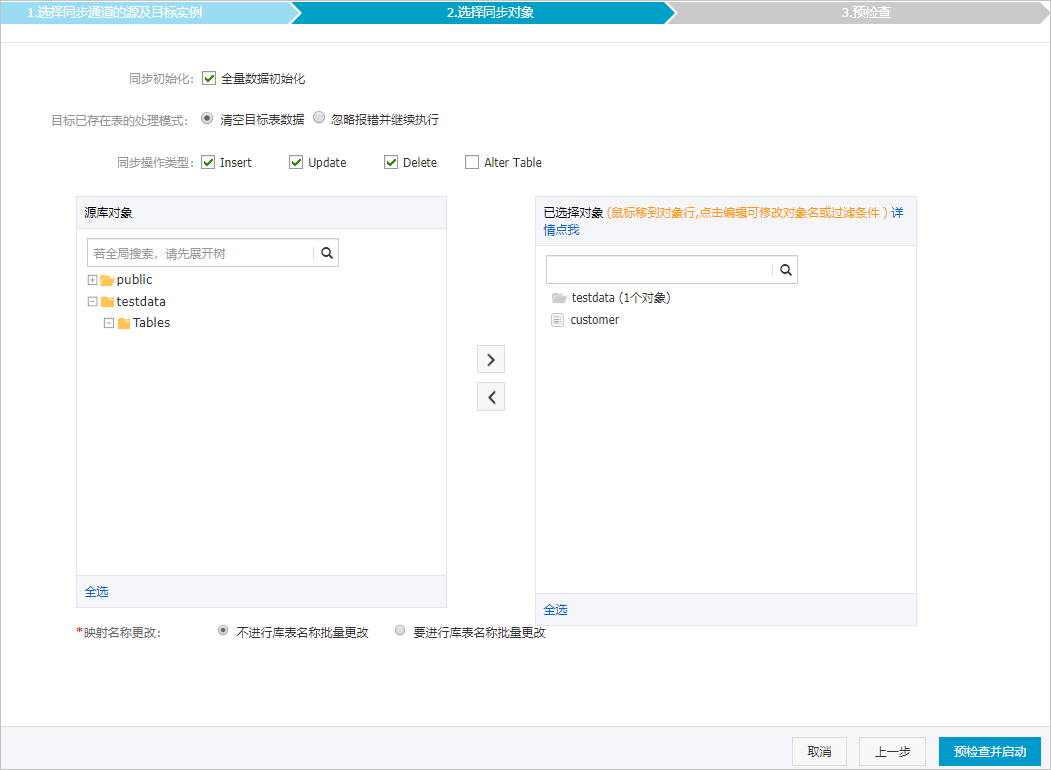Click the source testdata folder icon
This screenshot has width=1051, height=770.
107,302
